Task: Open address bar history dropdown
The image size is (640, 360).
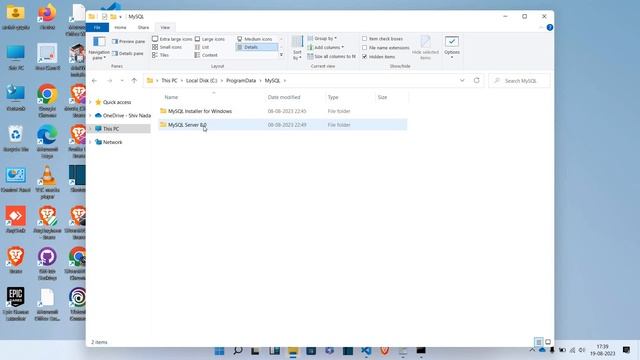Action: click(462, 80)
